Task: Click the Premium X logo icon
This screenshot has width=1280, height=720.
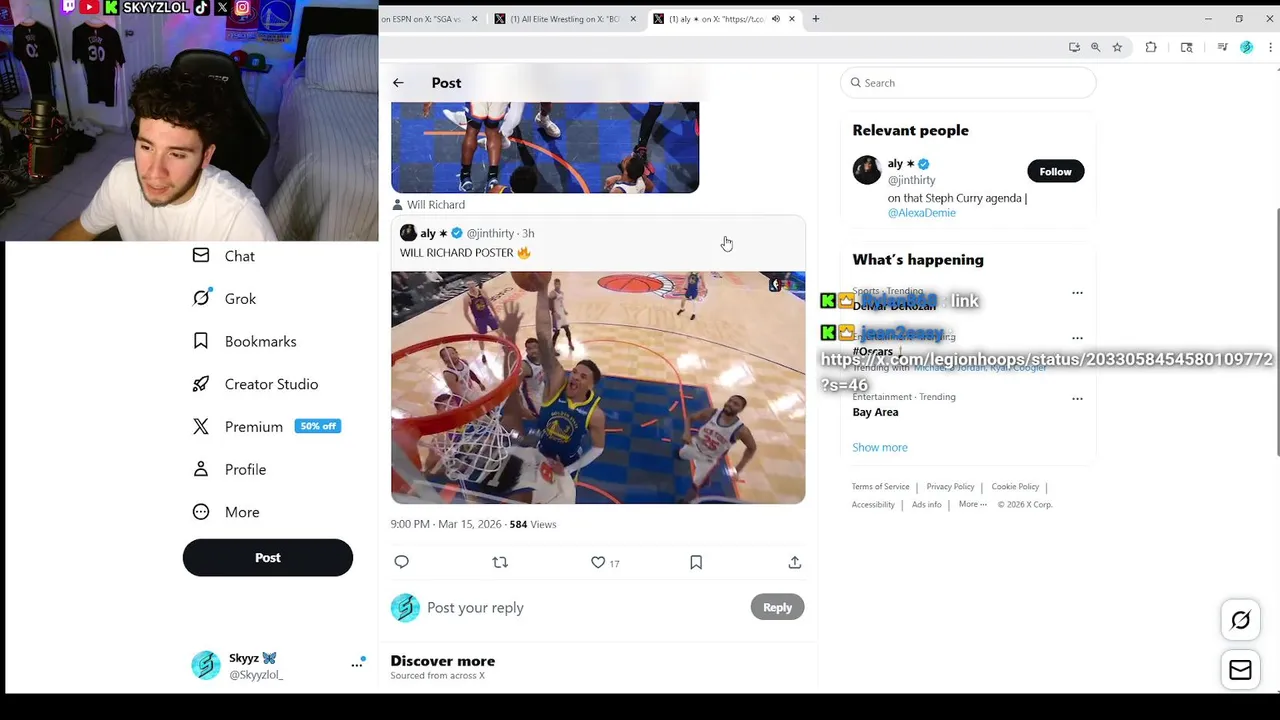Action: point(201,426)
